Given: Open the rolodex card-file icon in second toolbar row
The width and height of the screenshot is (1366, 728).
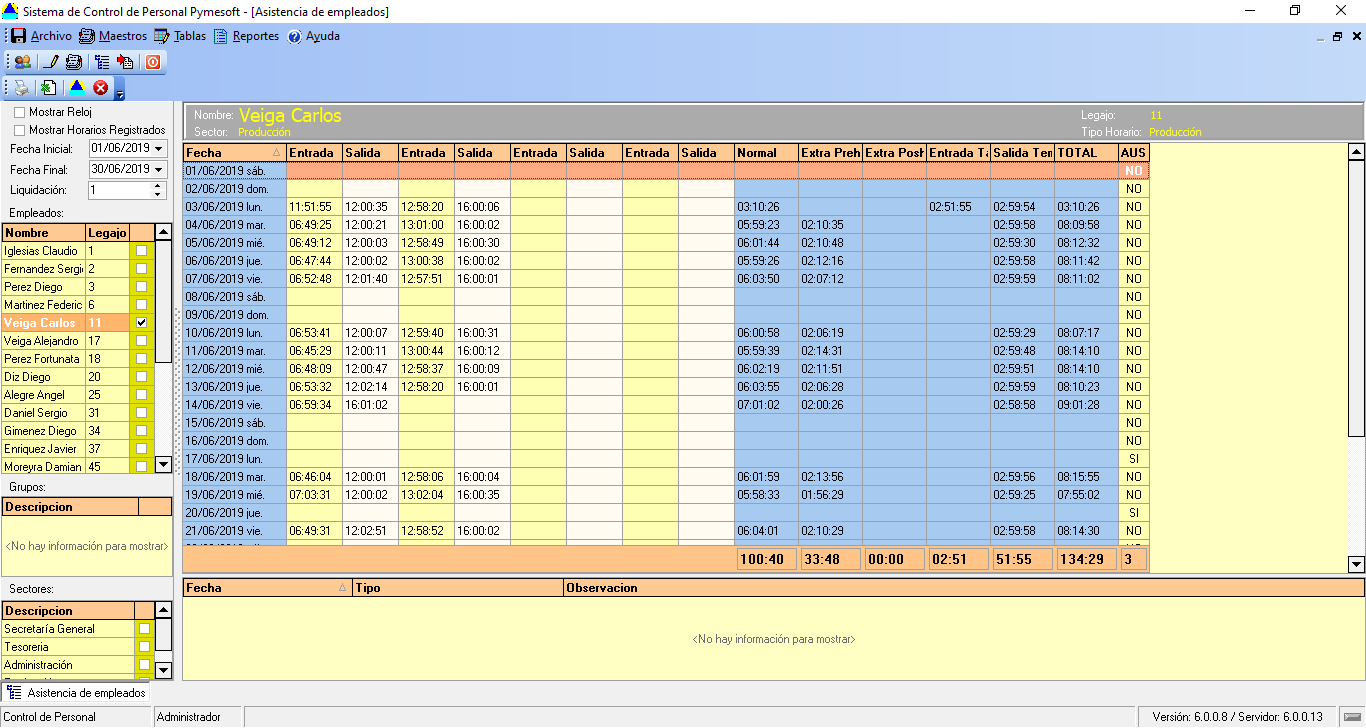Looking at the screenshot, I should pyautogui.click(x=73, y=62).
